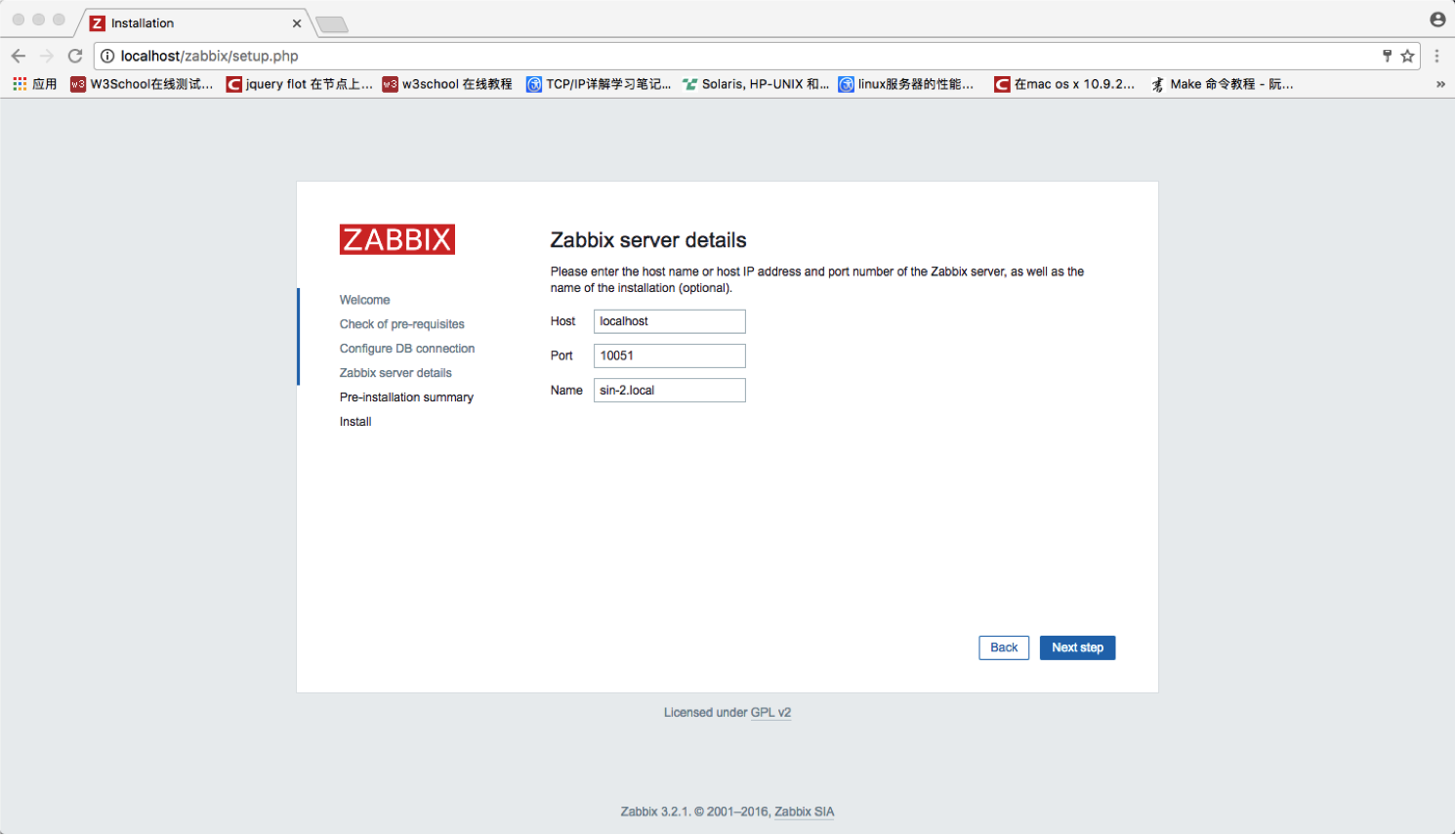Click the ZABBIX logo
This screenshot has height=835, width=1456.
(x=396, y=239)
